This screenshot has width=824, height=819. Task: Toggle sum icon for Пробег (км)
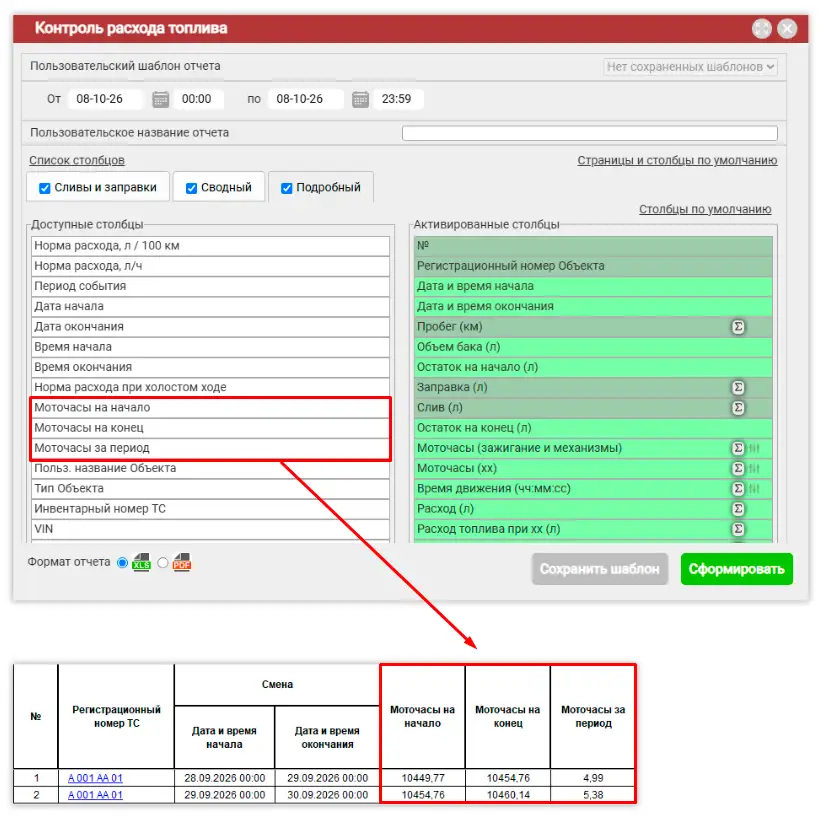[738, 327]
